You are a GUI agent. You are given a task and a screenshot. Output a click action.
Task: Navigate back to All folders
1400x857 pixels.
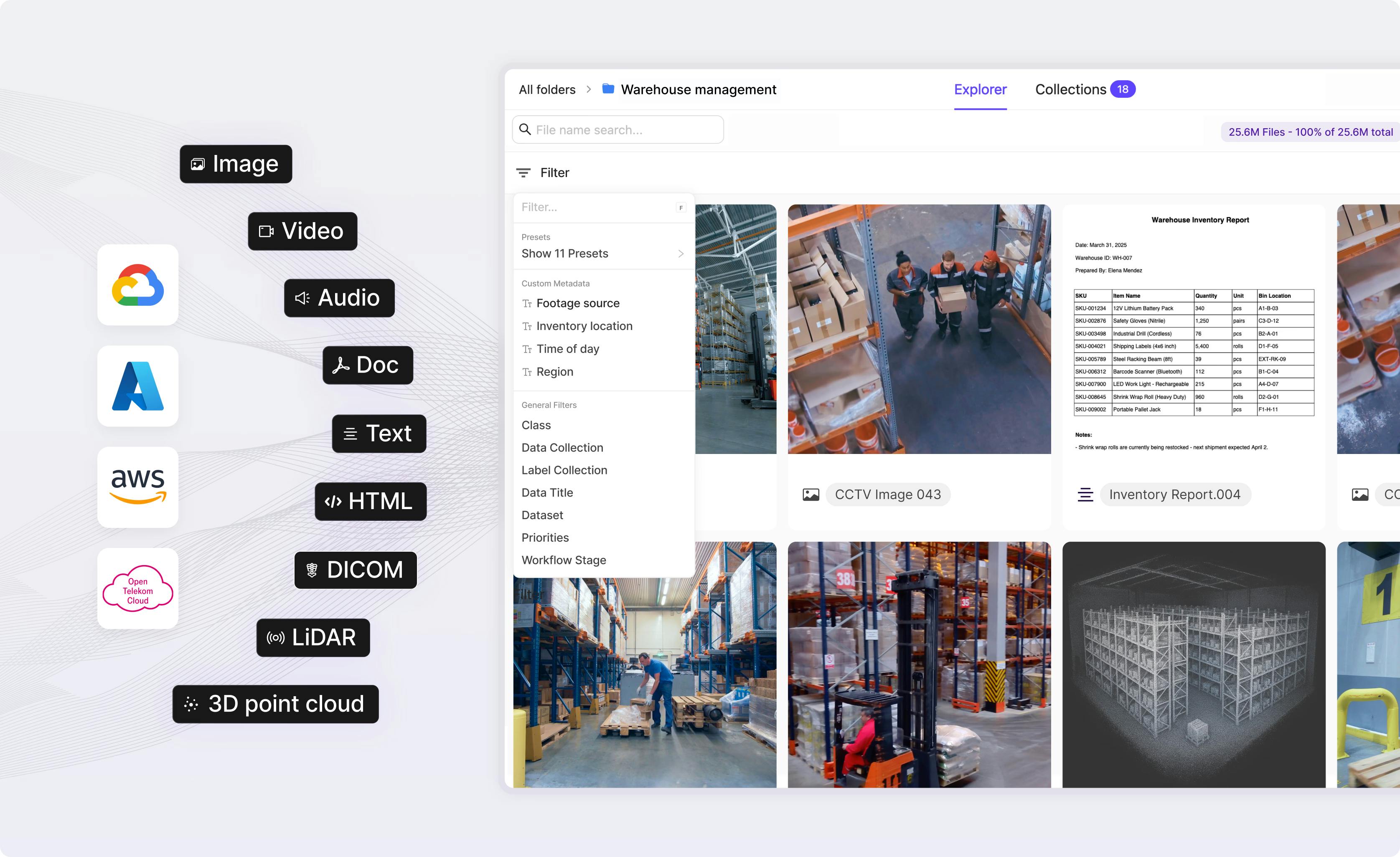click(546, 89)
